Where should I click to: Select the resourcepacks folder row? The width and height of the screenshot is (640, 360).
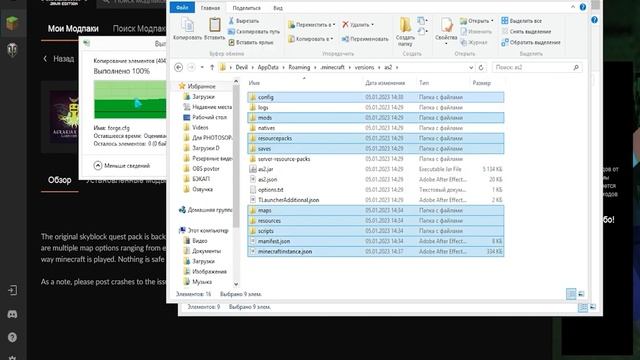pos(376,138)
